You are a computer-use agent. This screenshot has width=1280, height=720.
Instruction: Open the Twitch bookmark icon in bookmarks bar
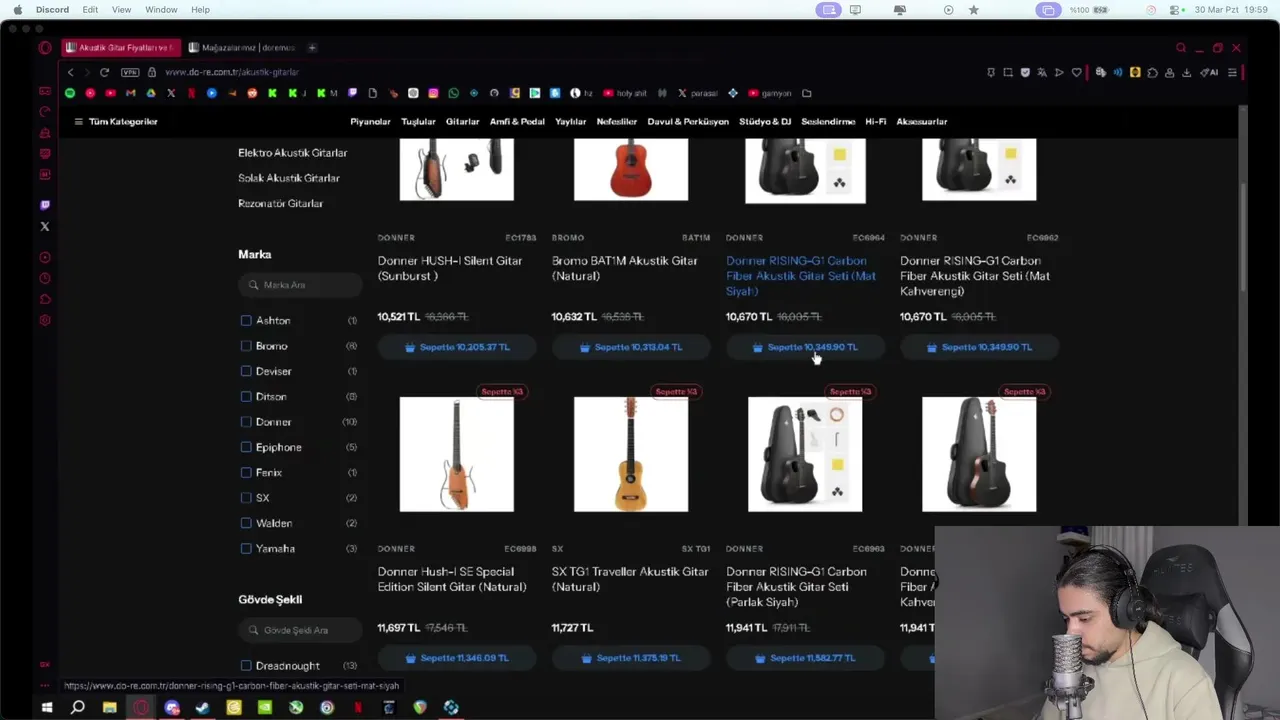coord(352,93)
